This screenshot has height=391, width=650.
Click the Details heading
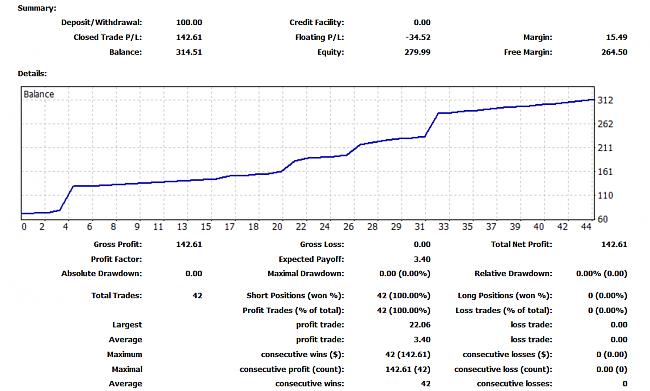coord(32,73)
